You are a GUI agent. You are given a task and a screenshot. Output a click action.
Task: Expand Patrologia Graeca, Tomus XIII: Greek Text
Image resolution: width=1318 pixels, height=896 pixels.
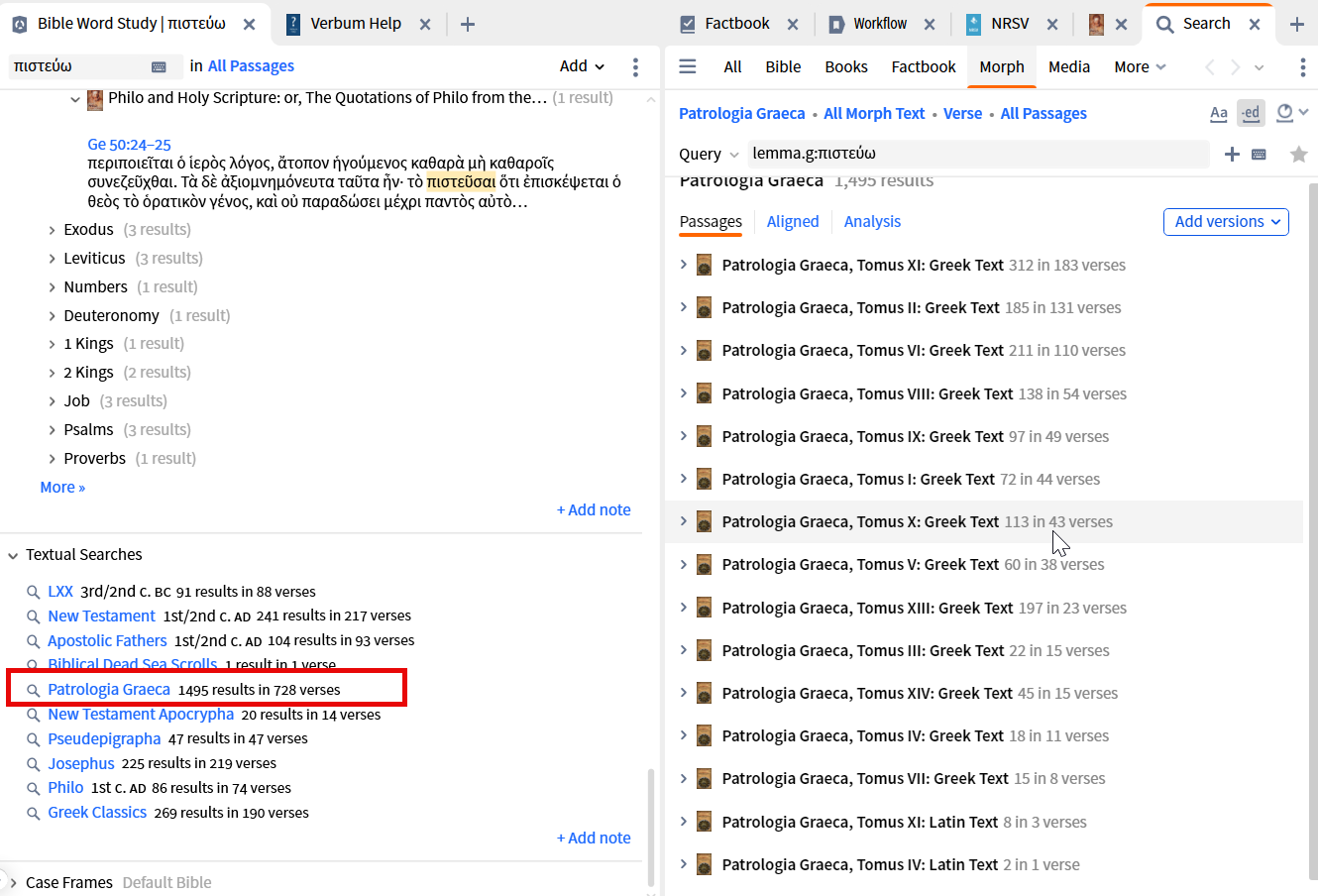point(683,608)
